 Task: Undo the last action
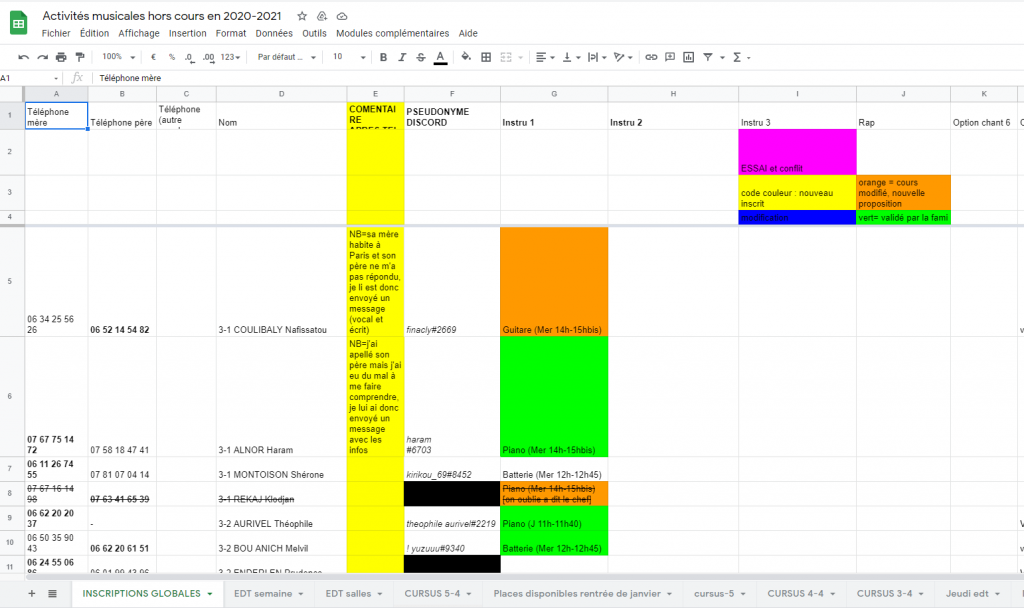coord(24,57)
